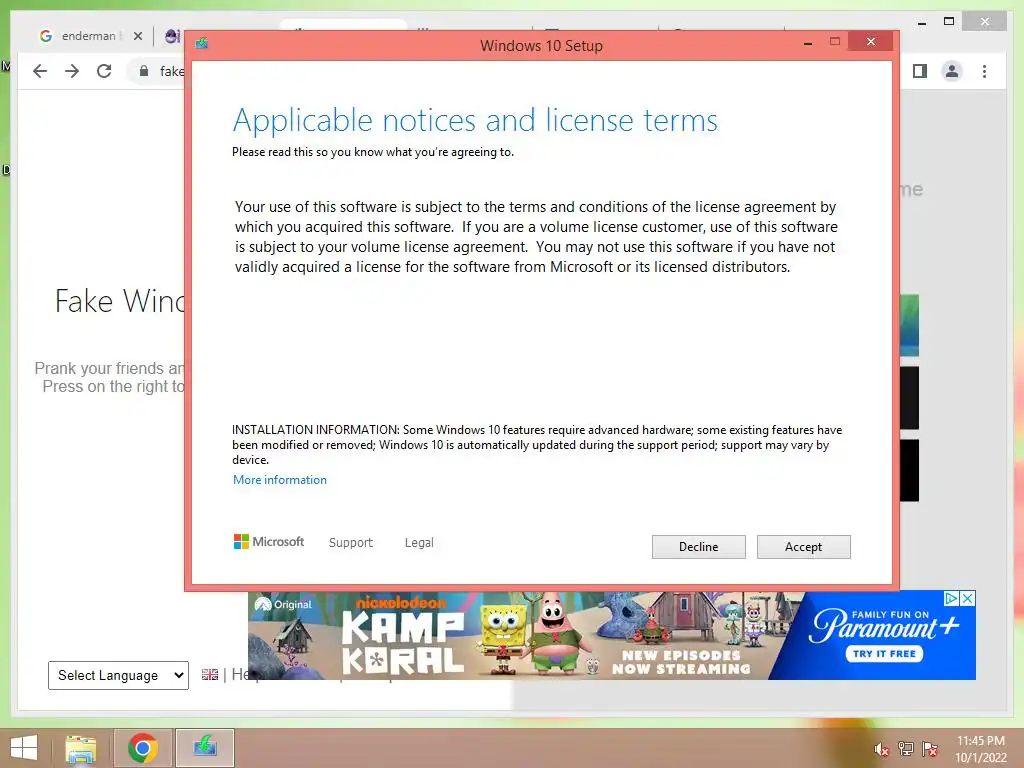Screen dimensions: 1024x768
Task: Toggle Chrome side panel icon
Action: pyautogui.click(x=920, y=71)
